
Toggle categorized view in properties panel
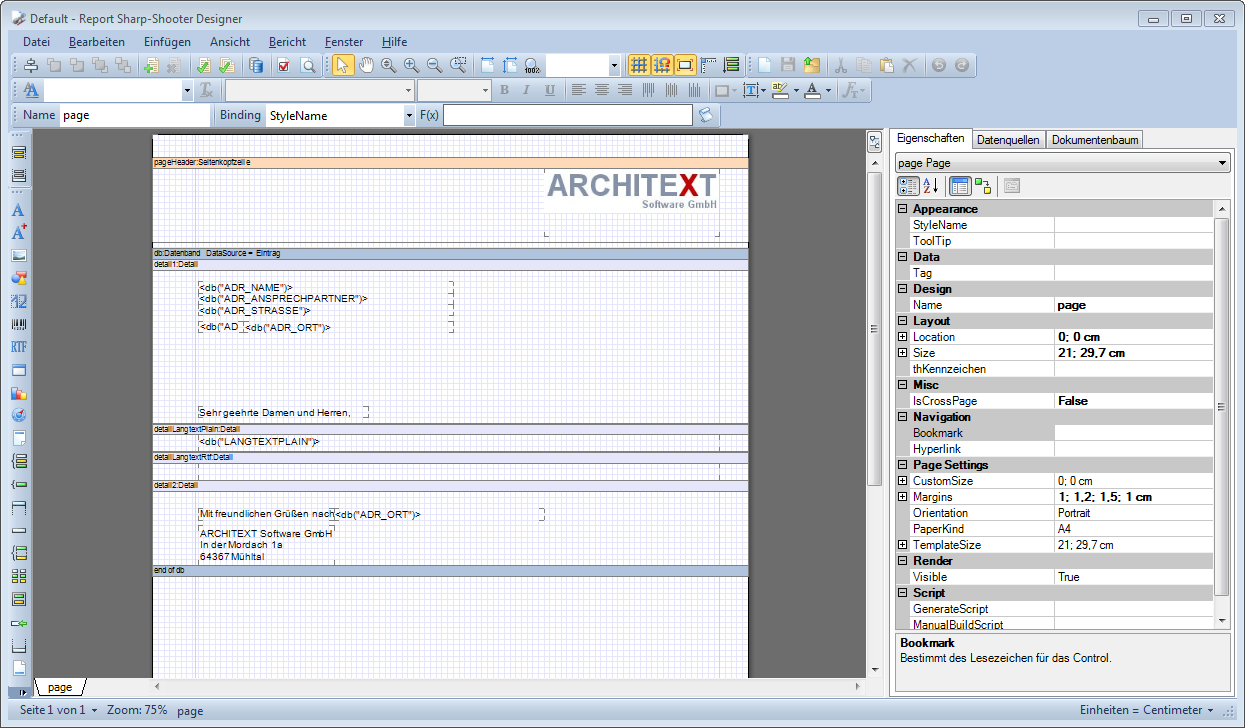908,185
